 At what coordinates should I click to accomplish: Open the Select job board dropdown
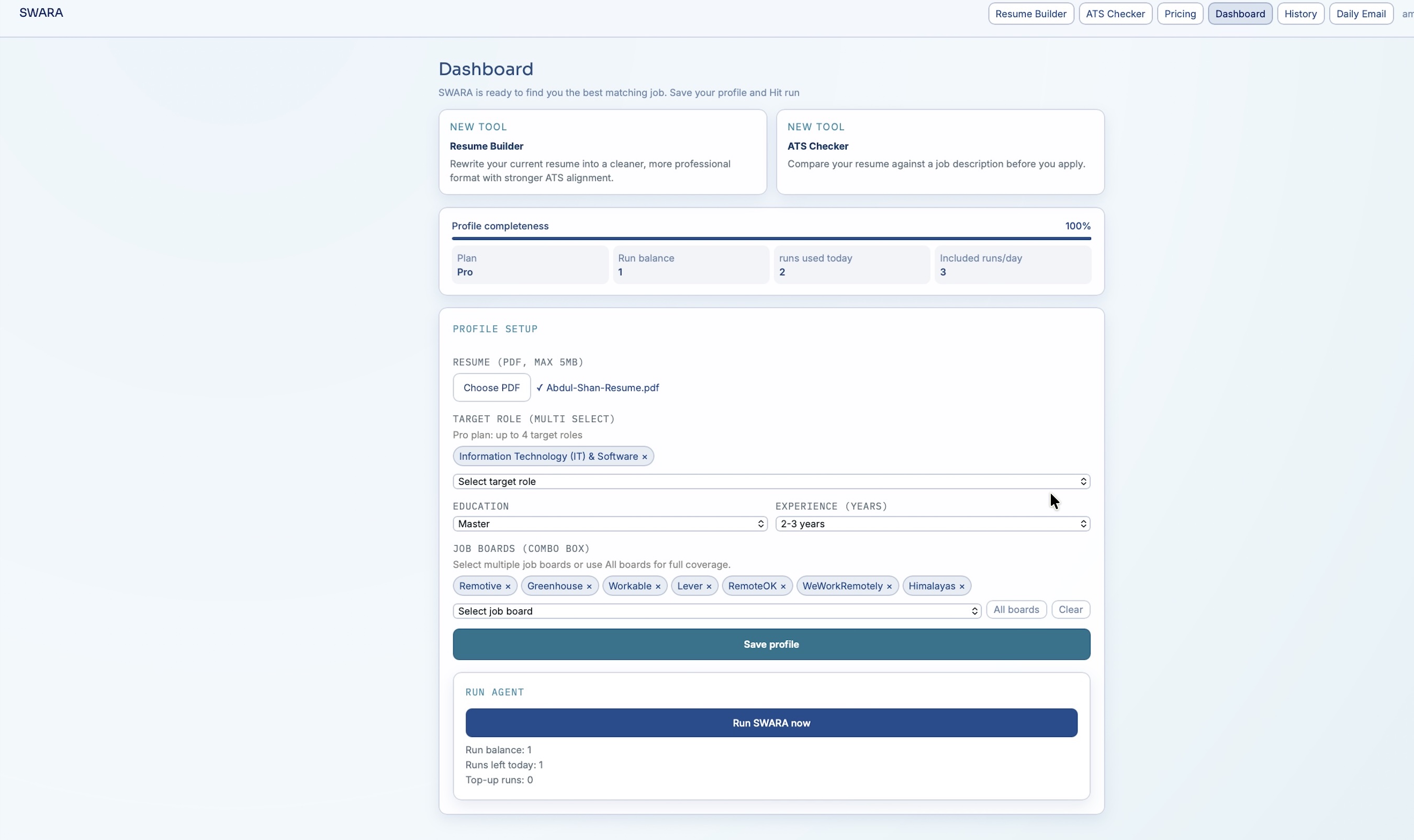[717, 611]
